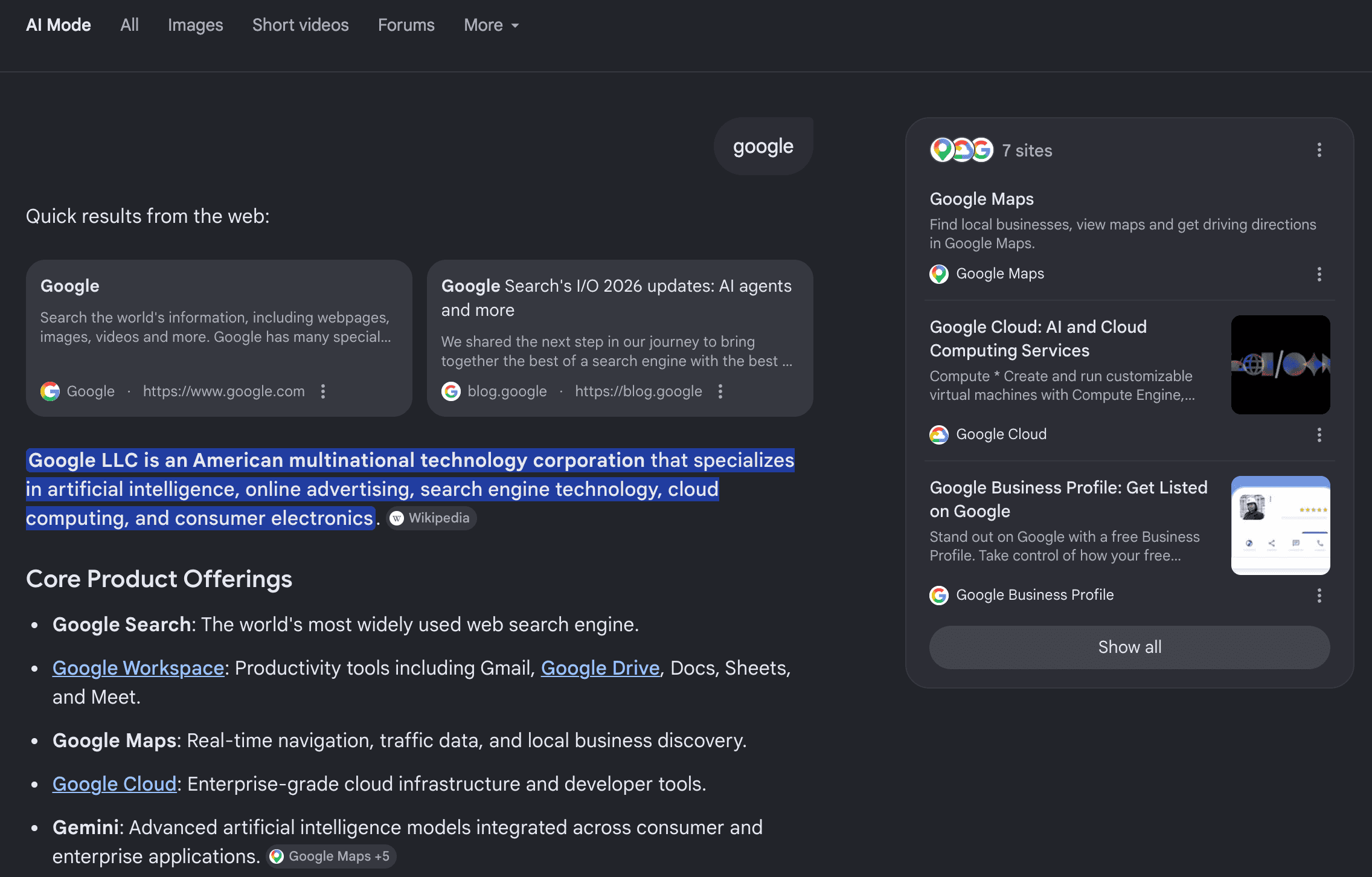Open options menu for the blog.google result
The height and width of the screenshot is (877, 1372).
720,391
